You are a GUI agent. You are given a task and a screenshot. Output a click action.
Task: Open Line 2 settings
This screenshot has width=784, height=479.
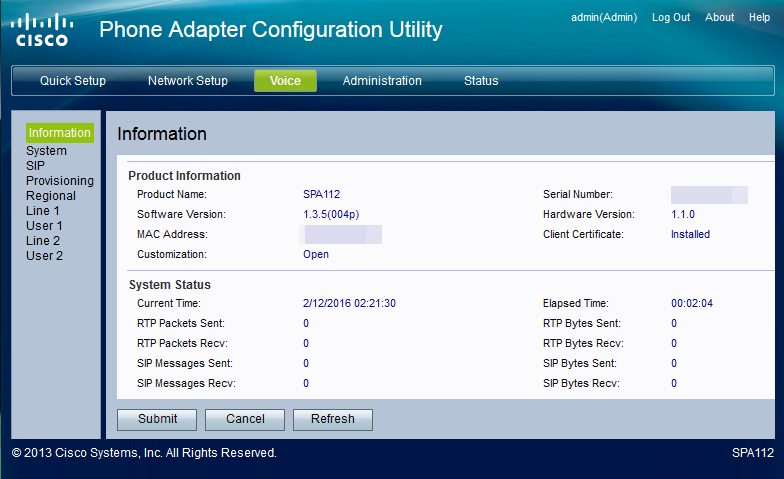coord(42,240)
